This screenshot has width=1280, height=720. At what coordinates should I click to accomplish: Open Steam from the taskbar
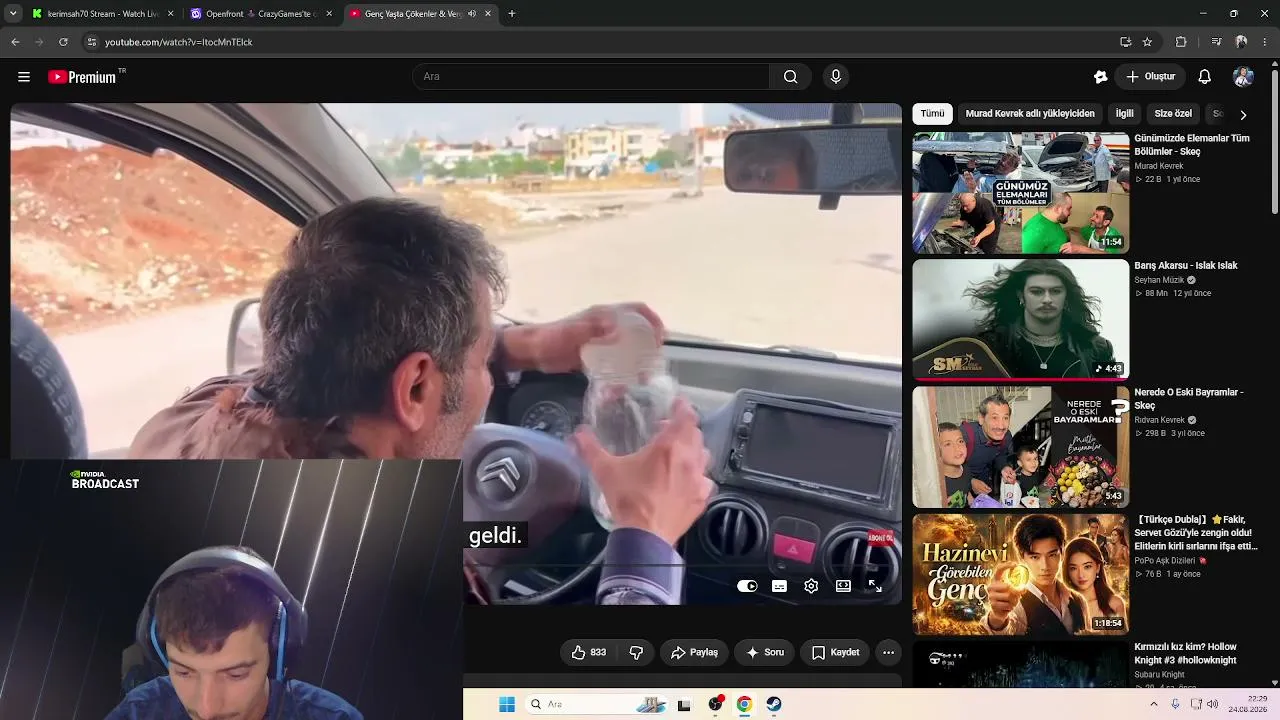pyautogui.click(x=774, y=704)
